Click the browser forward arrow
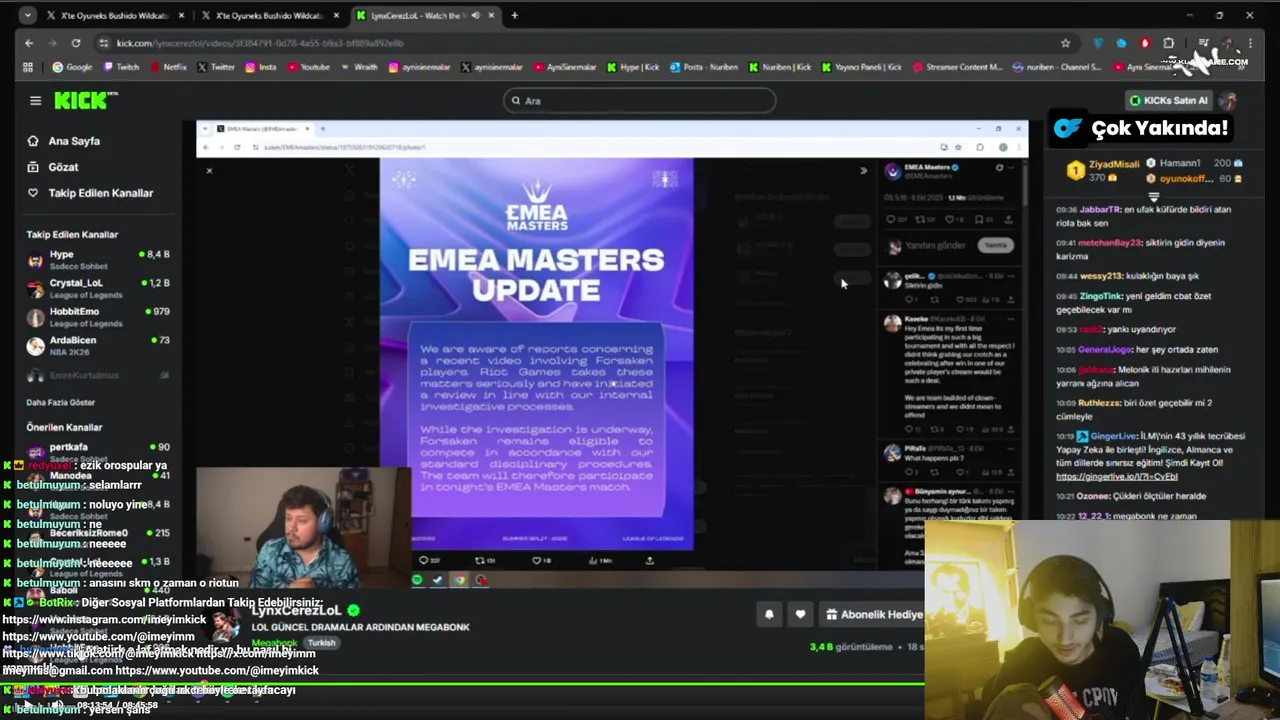This screenshot has width=1280, height=720. click(x=52, y=43)
